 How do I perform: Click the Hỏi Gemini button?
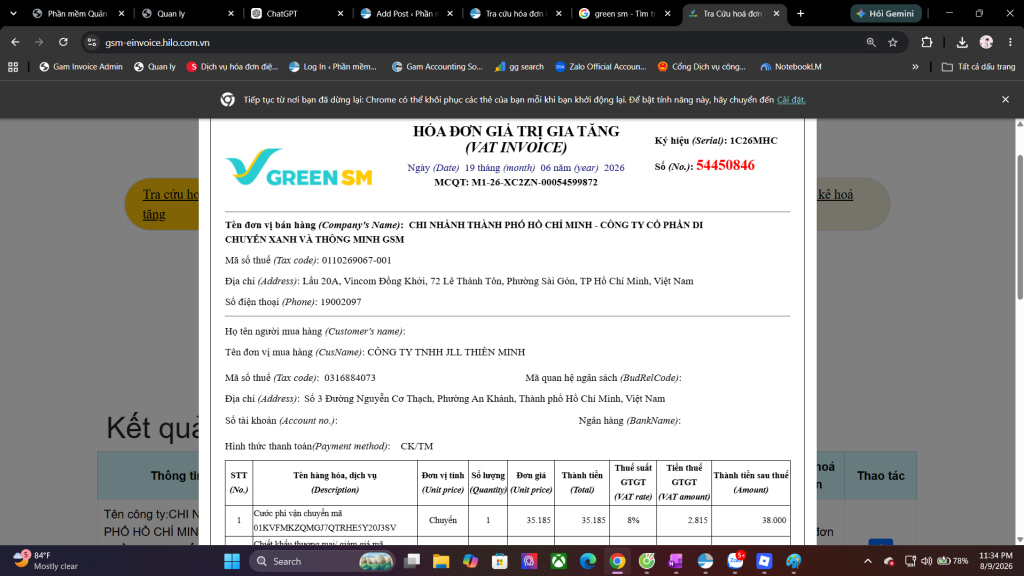pyautogui.click(x=886, y=14)
